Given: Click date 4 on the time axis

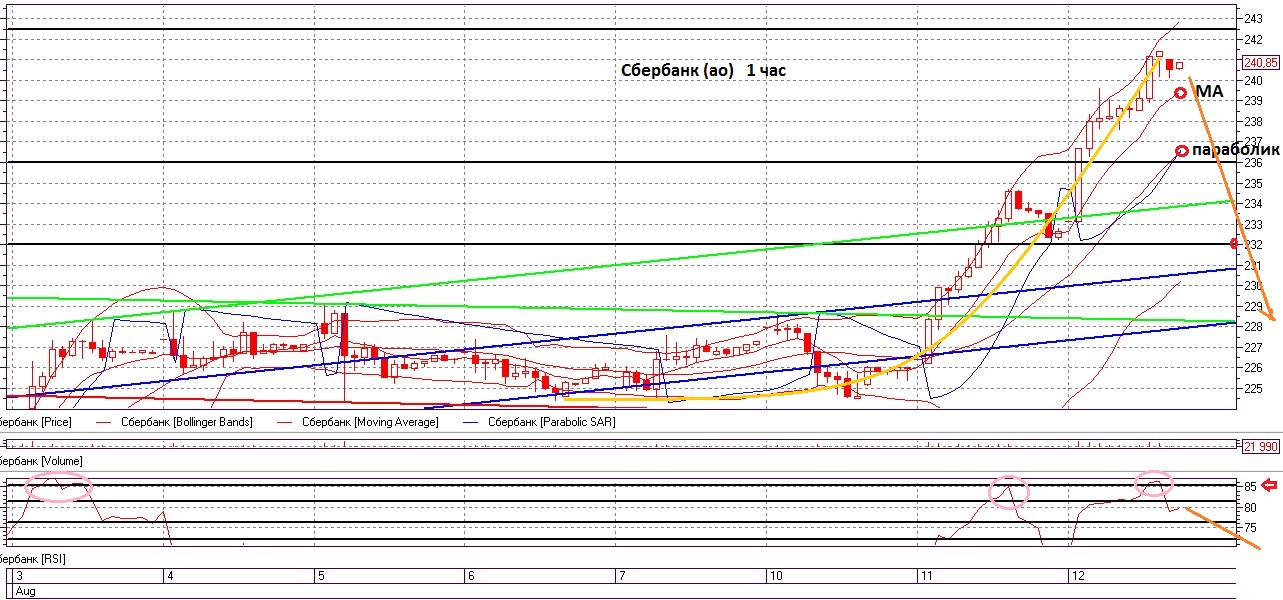Looking at the screenshot, I should [x=170, y=577].
